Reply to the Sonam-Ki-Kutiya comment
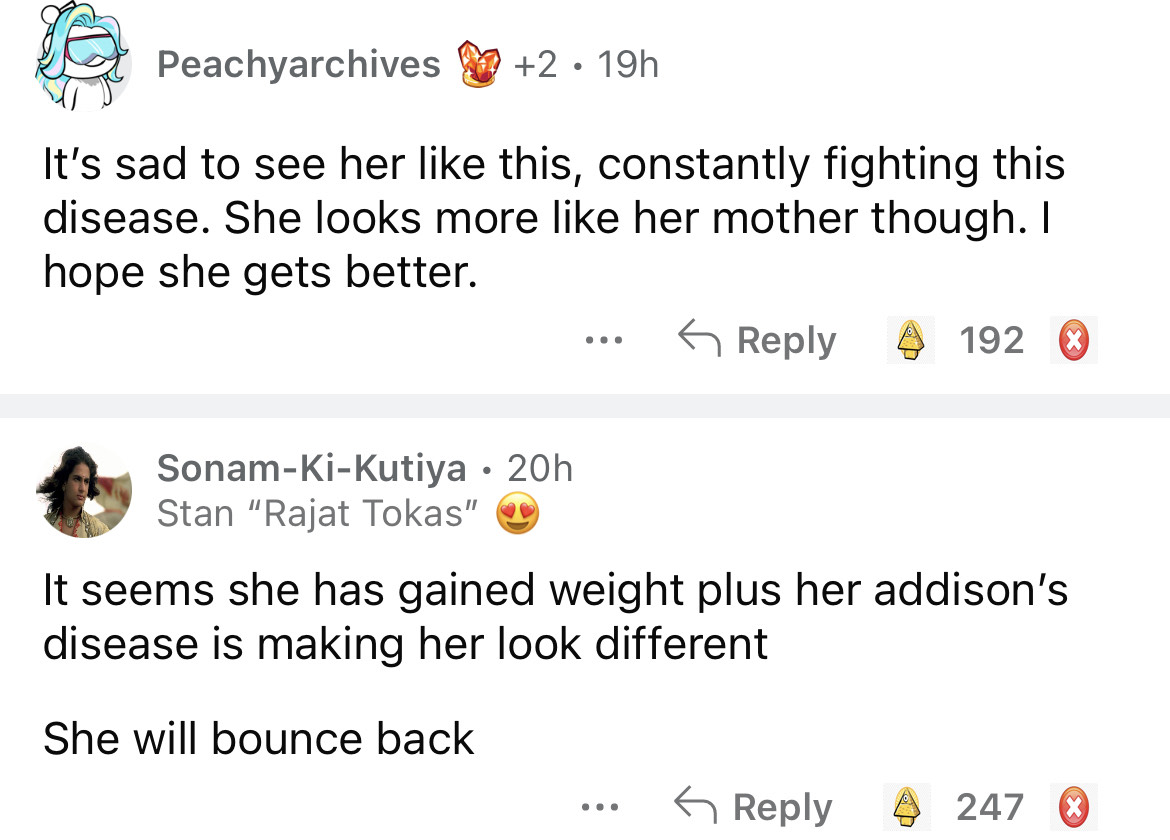1170x840 pixels. (x=753, y=806)
